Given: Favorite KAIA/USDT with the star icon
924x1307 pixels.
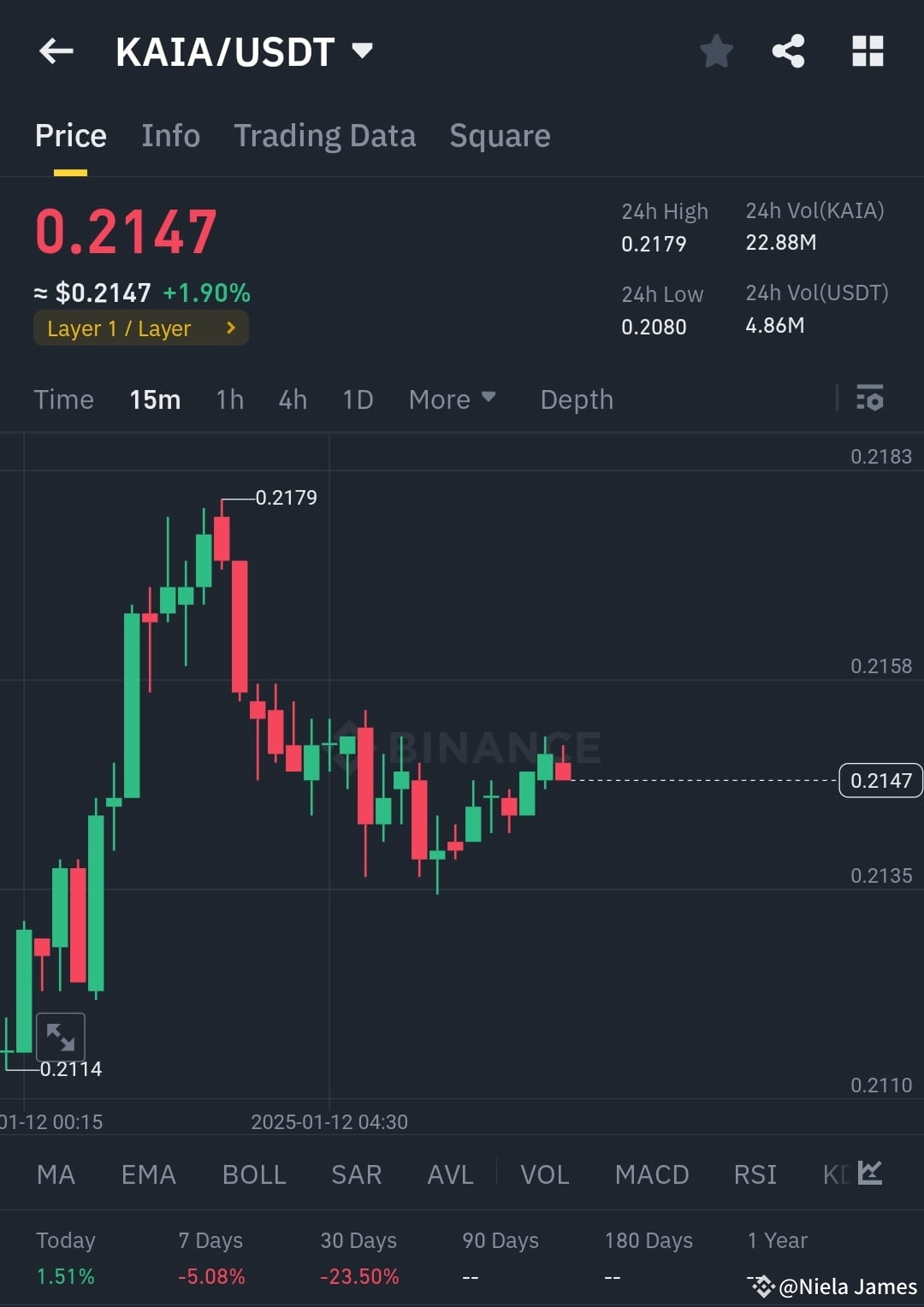Looking at the screenshot, I should point(716,51).
